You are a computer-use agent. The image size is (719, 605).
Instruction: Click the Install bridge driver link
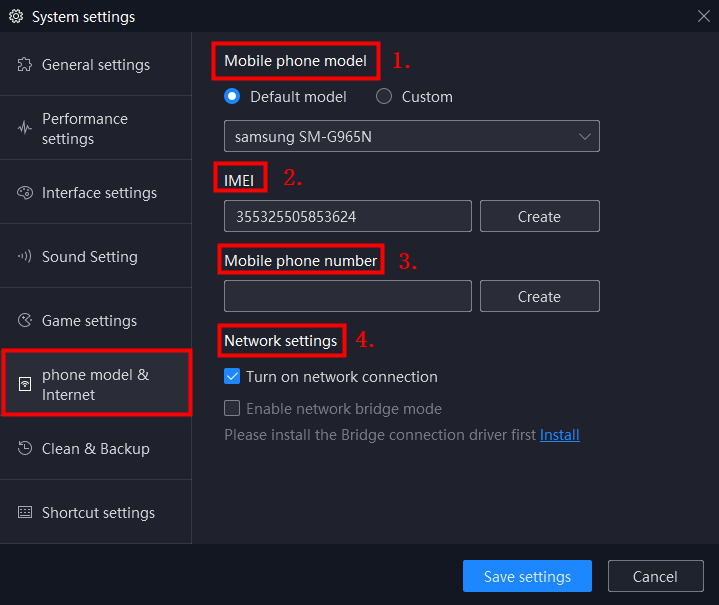[x=559, y=435]
